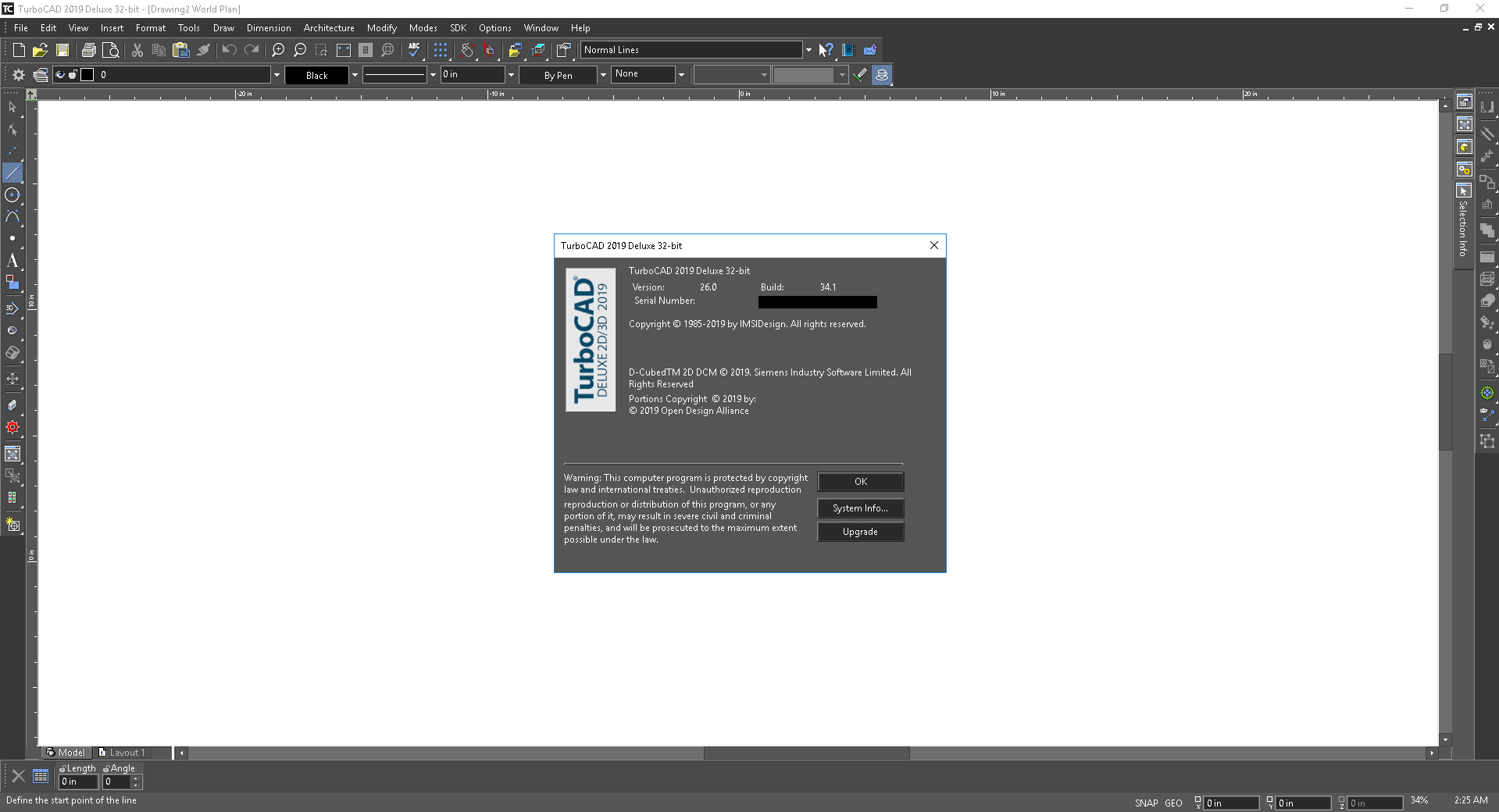Image resolution: width=1499 pixels, height=812 pixels.
Task: Click the Cut scissors icon
Action: (x=137, y=50)
